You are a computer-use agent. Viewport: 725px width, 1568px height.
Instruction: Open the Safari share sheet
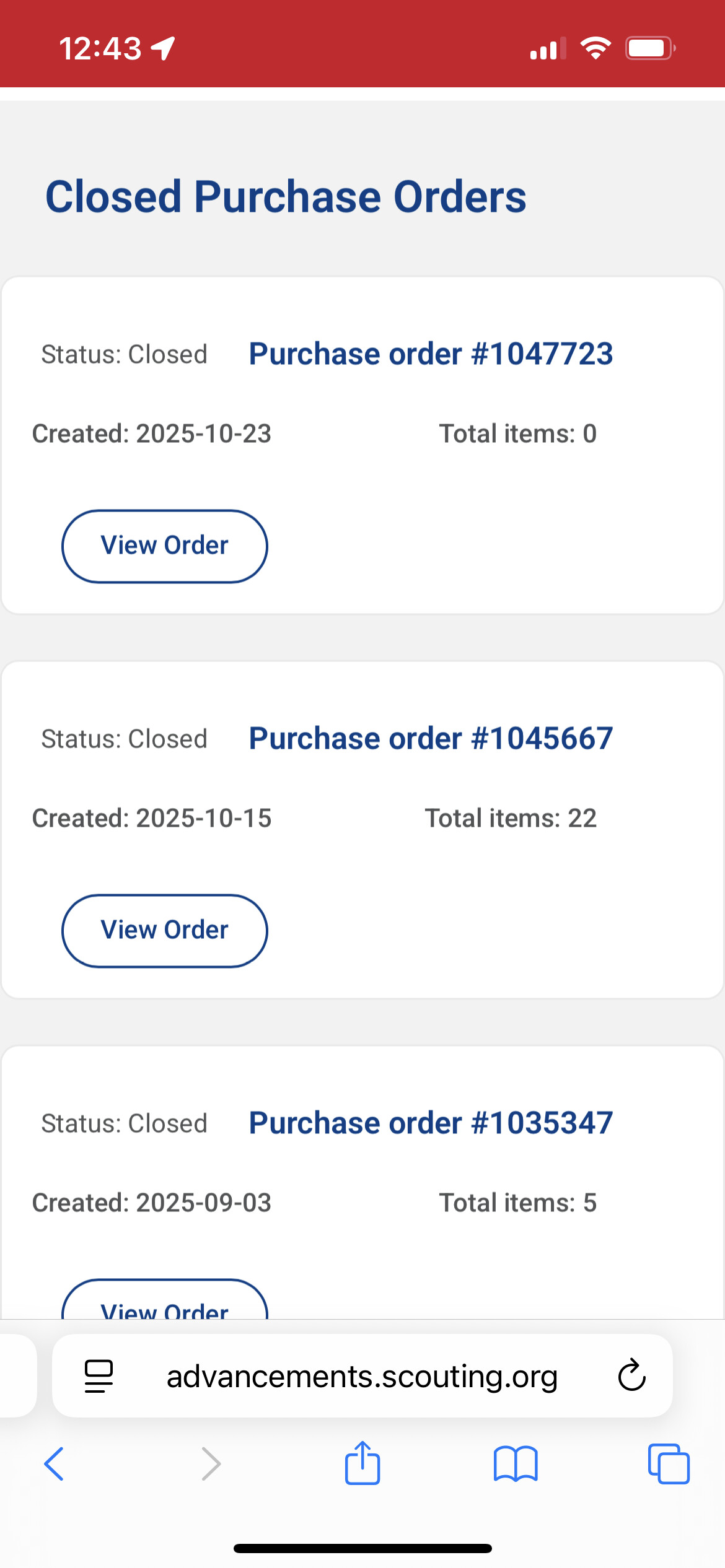(x=362, y=1463)
